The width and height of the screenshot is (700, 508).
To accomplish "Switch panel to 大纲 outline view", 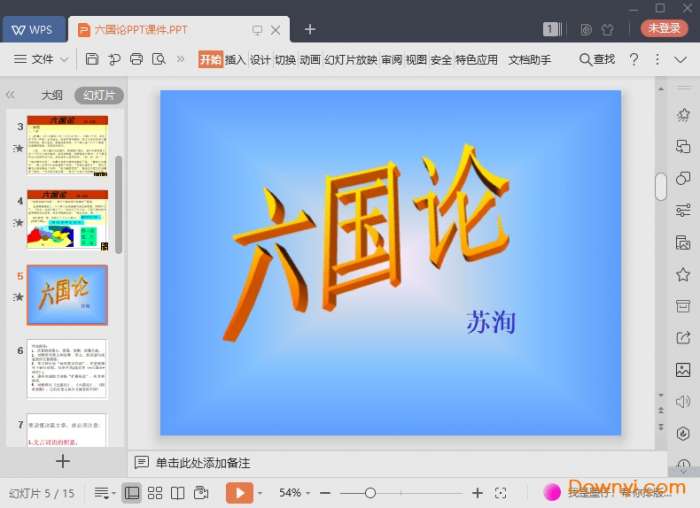I will [x=52, y=96].
